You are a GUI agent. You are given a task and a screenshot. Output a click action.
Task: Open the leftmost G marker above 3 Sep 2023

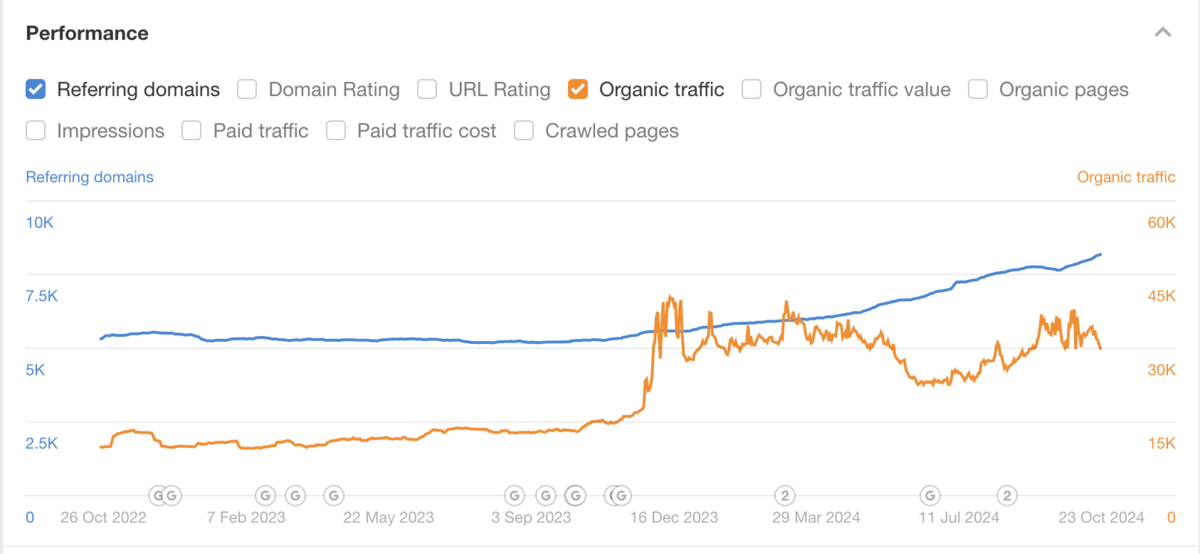(514, 495)
